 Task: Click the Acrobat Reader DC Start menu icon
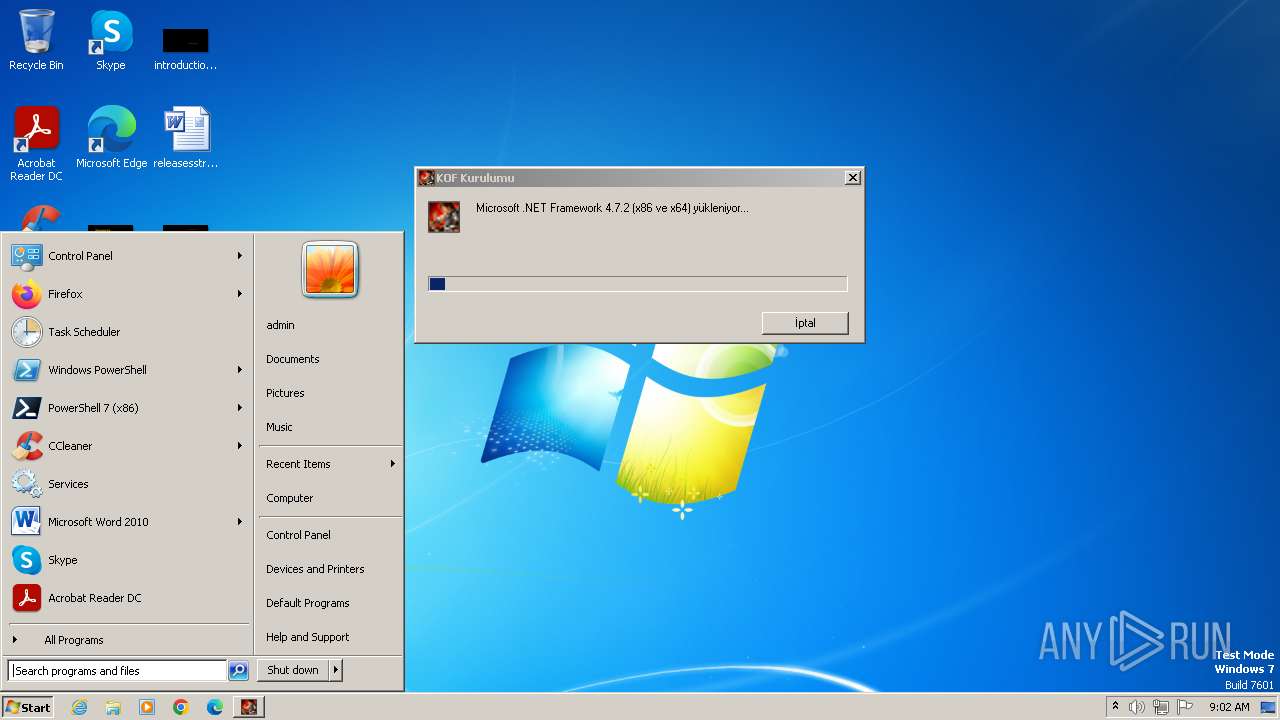[x=27, y=598]
